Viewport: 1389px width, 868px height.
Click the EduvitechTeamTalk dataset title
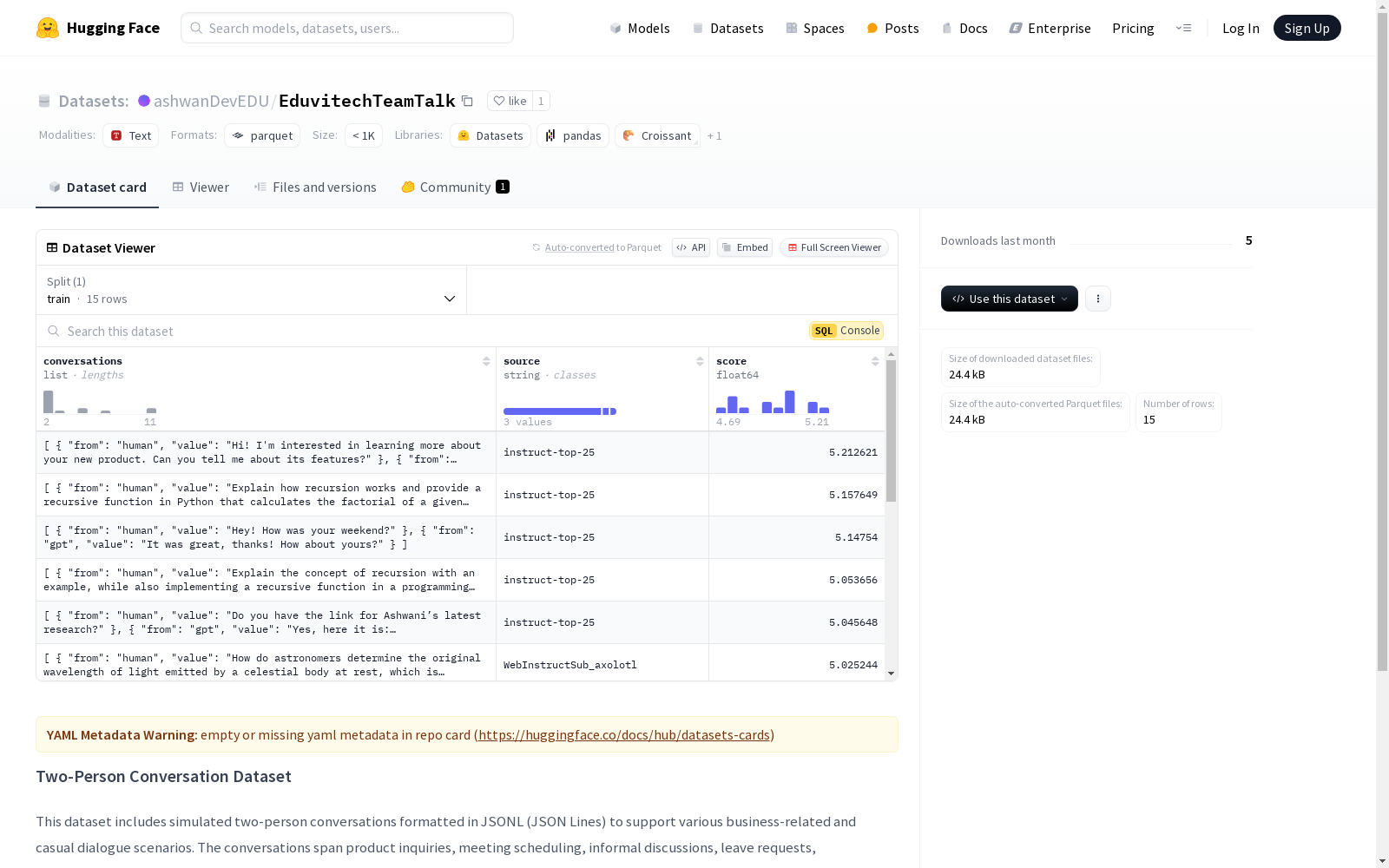pos(367,101)
